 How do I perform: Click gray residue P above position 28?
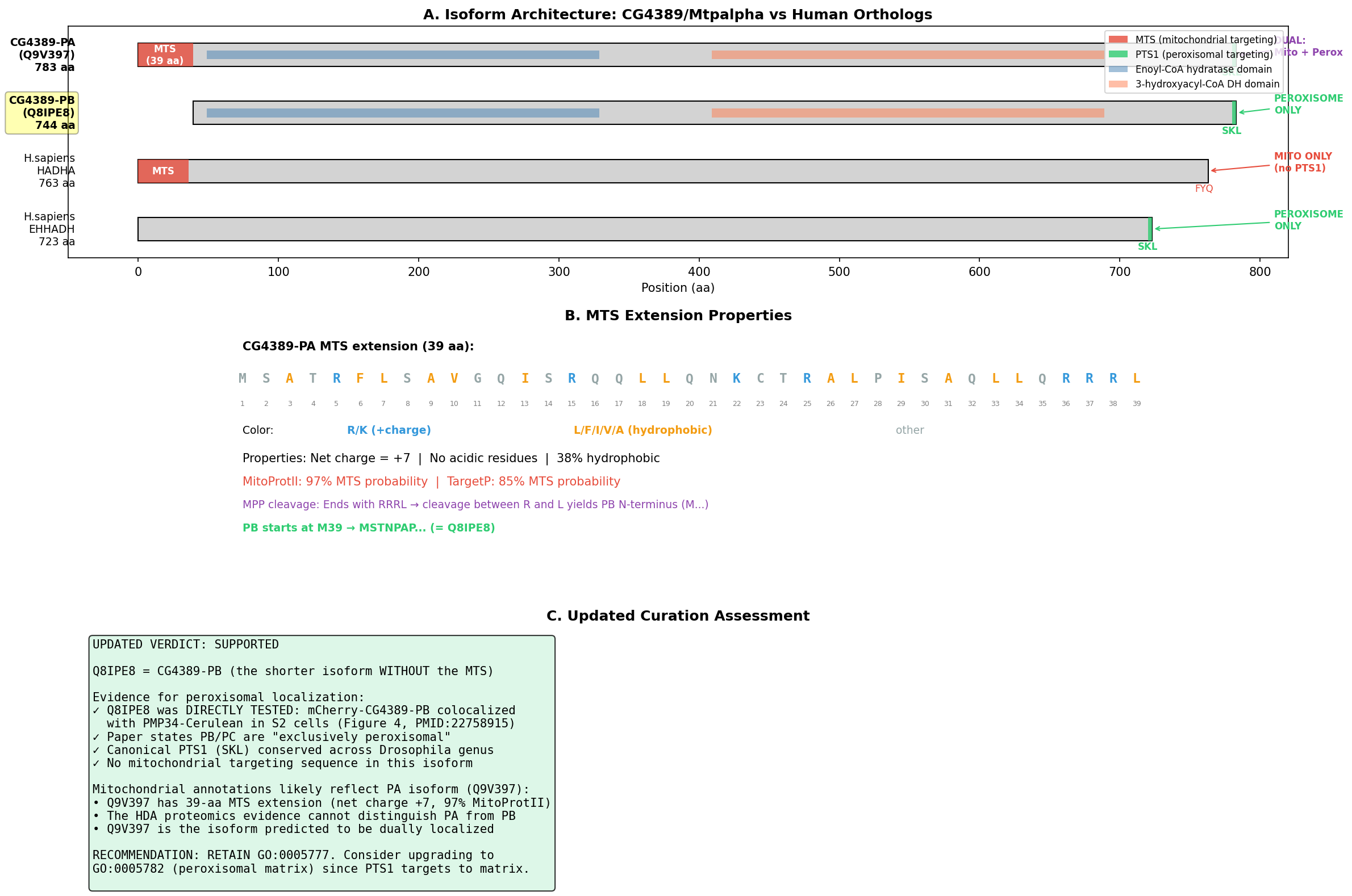878,378
